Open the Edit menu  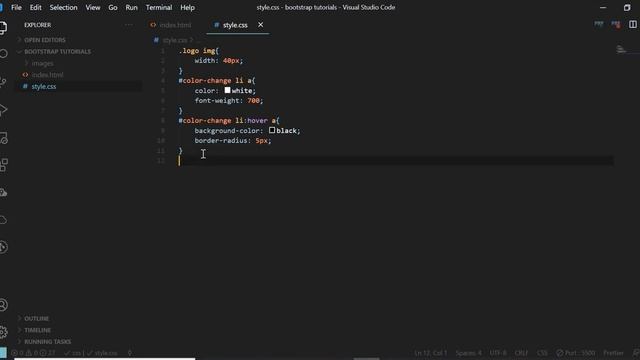pos(36,7)
